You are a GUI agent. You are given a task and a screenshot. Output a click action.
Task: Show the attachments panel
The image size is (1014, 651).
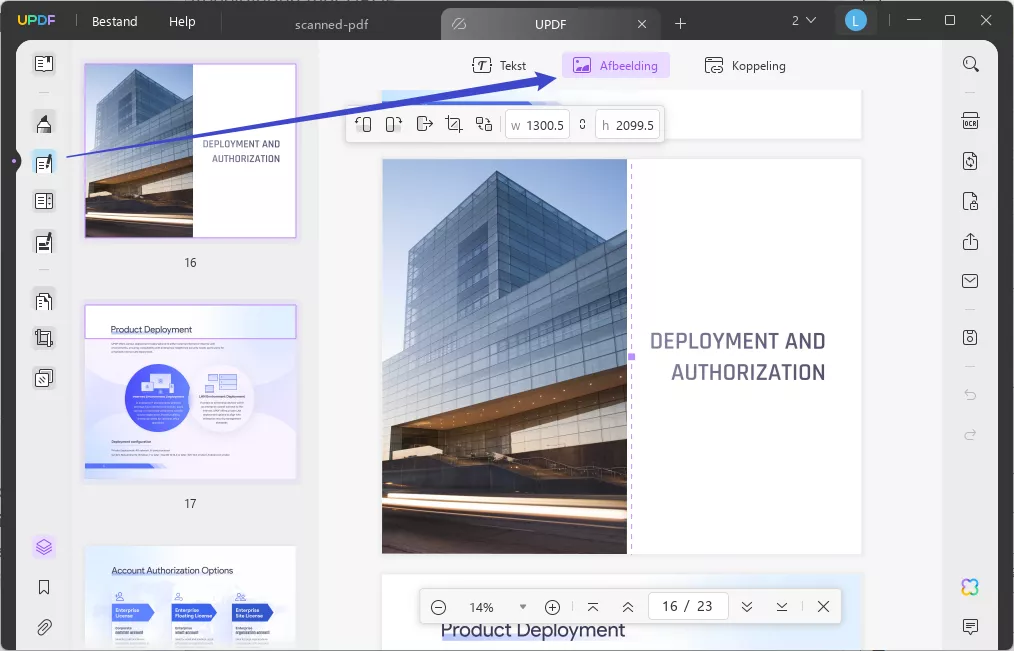pos(44,627)
